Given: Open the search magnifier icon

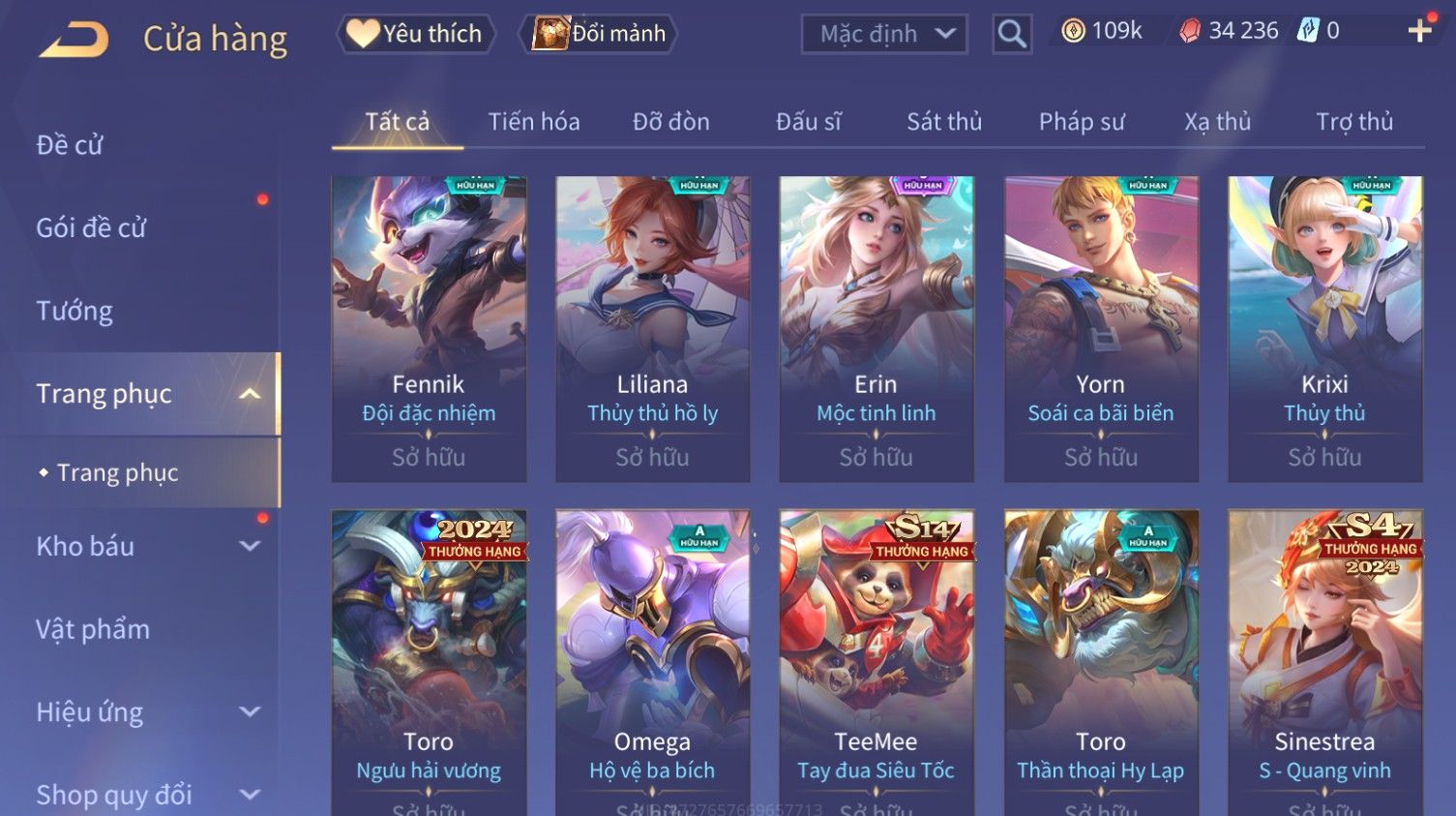Looking at the screenshot, I should tap(1012, 34).
